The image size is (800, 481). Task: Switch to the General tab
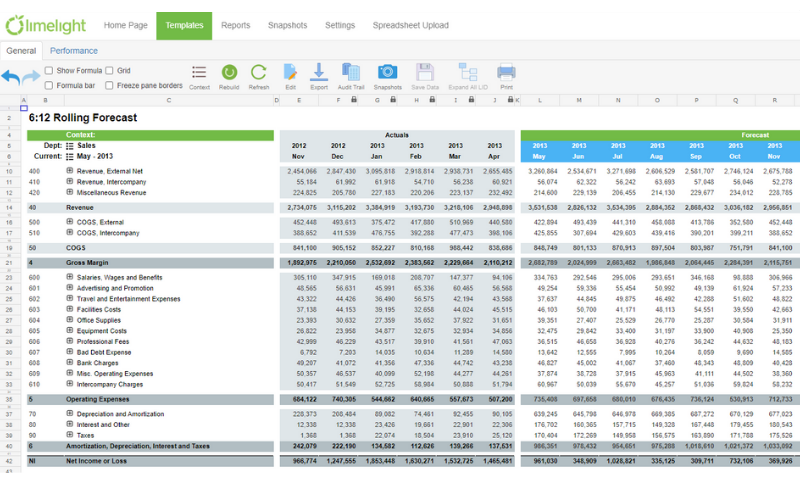pyautogui.click(x=21, y=50)
